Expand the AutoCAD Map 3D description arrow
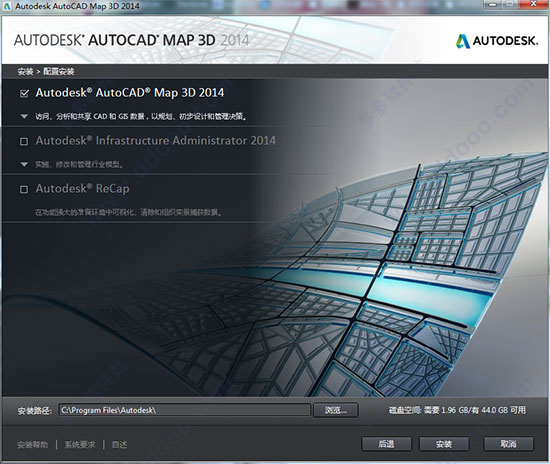Viewport: 550px width, 464px height. (x=24, y=116)
